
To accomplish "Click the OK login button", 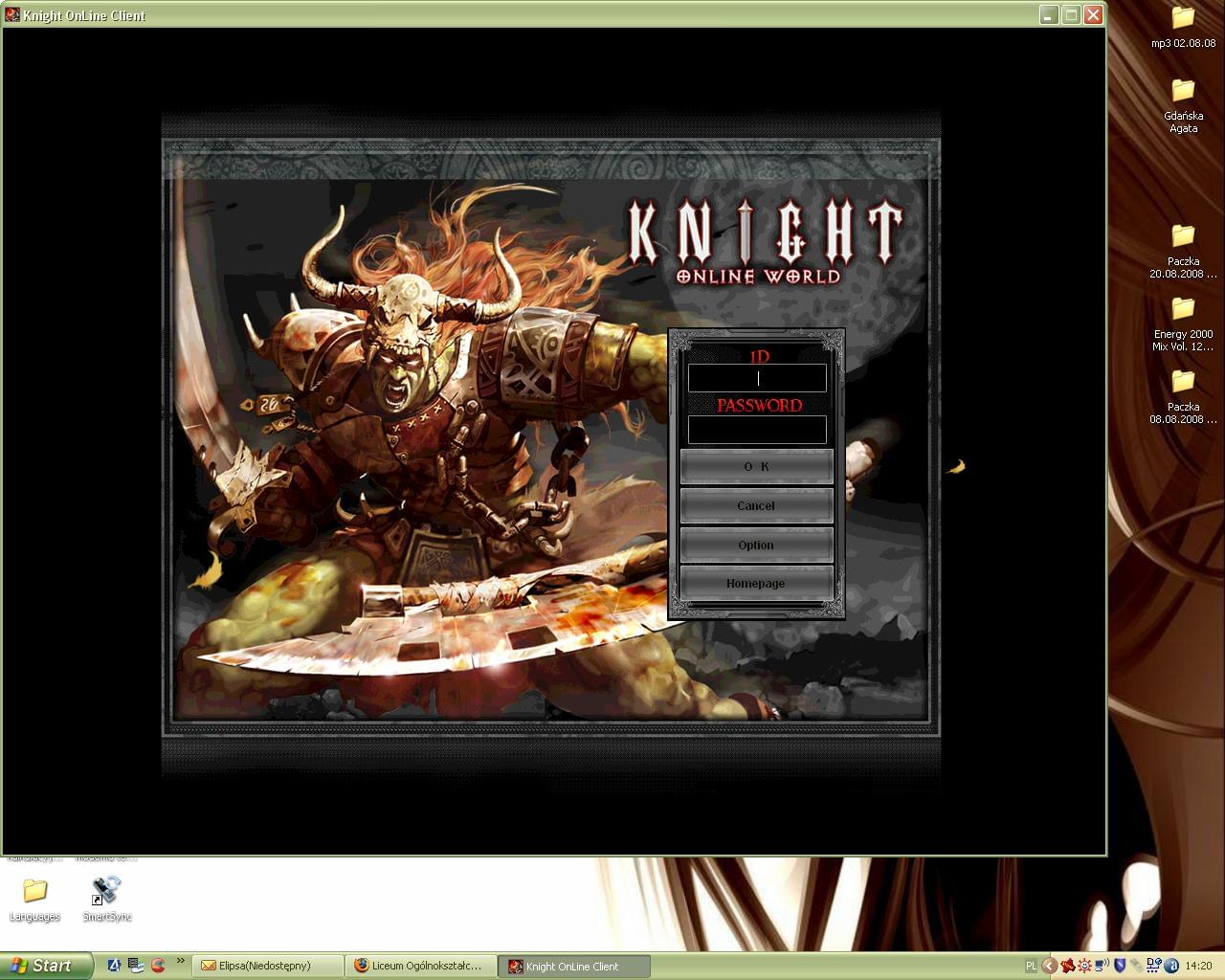I will [x=756, y=466].
